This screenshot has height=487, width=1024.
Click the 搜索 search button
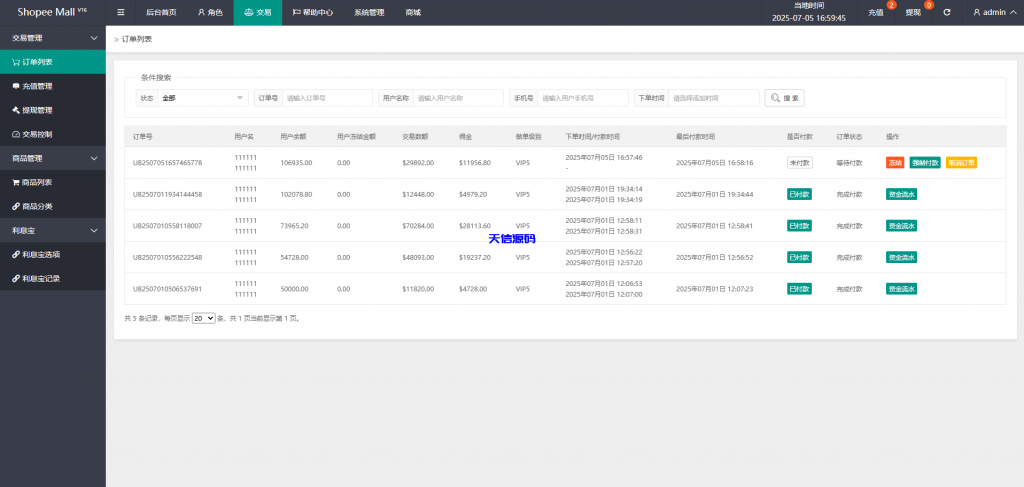pos(784,98)
